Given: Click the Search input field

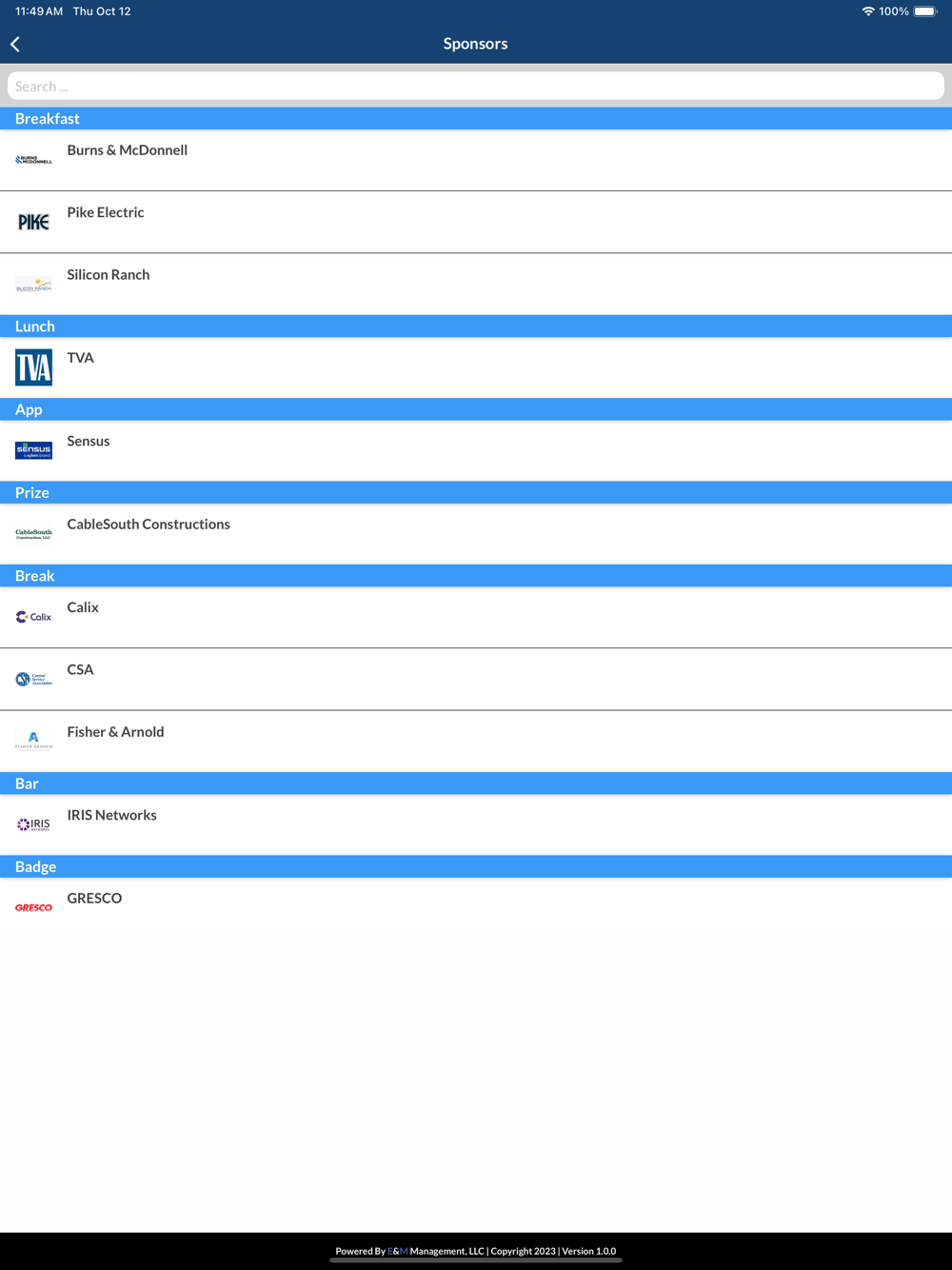Looking at the screenshot, I should pos(476,86).
